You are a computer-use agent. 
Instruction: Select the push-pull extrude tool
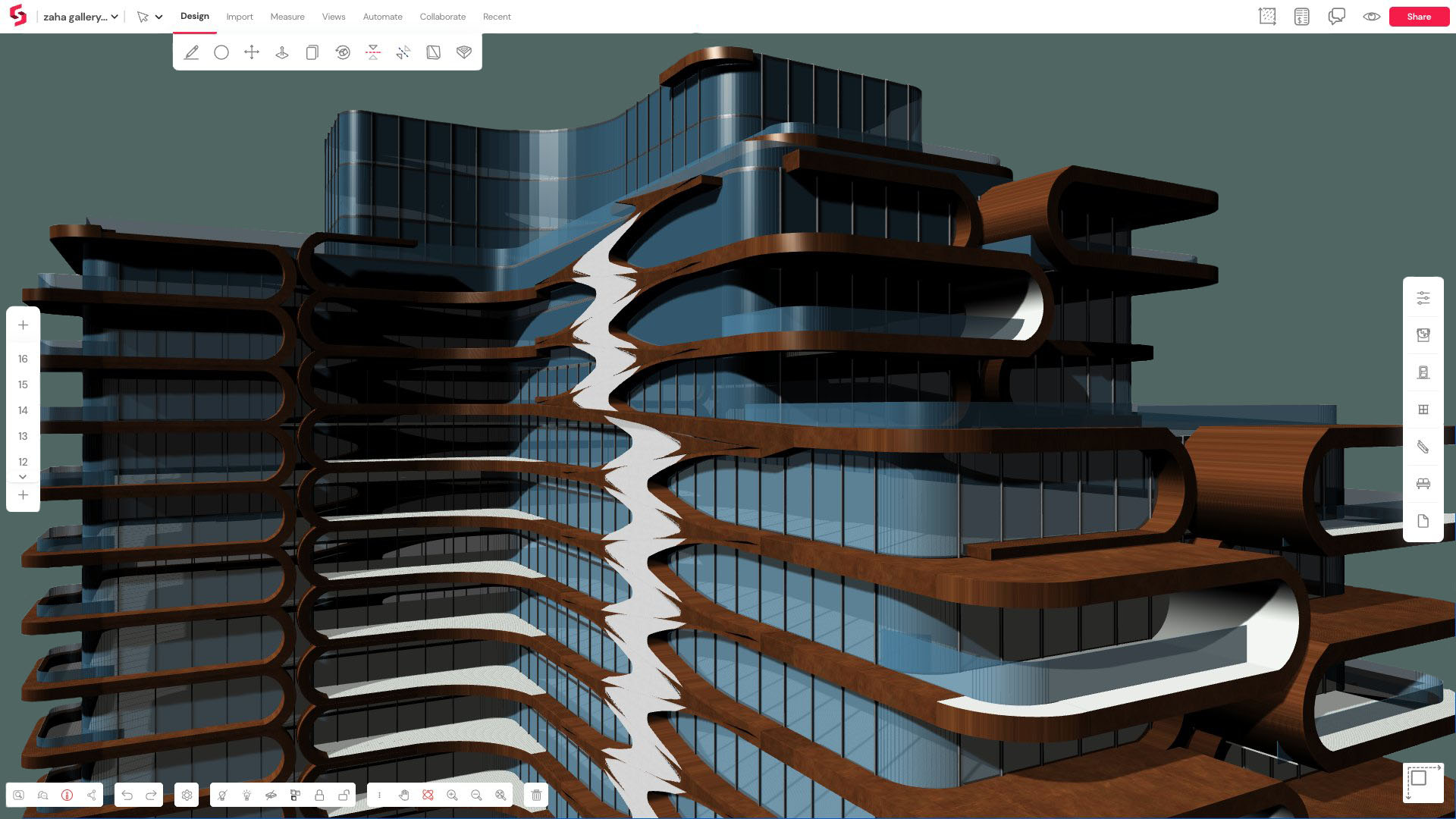tap(282, 52)
